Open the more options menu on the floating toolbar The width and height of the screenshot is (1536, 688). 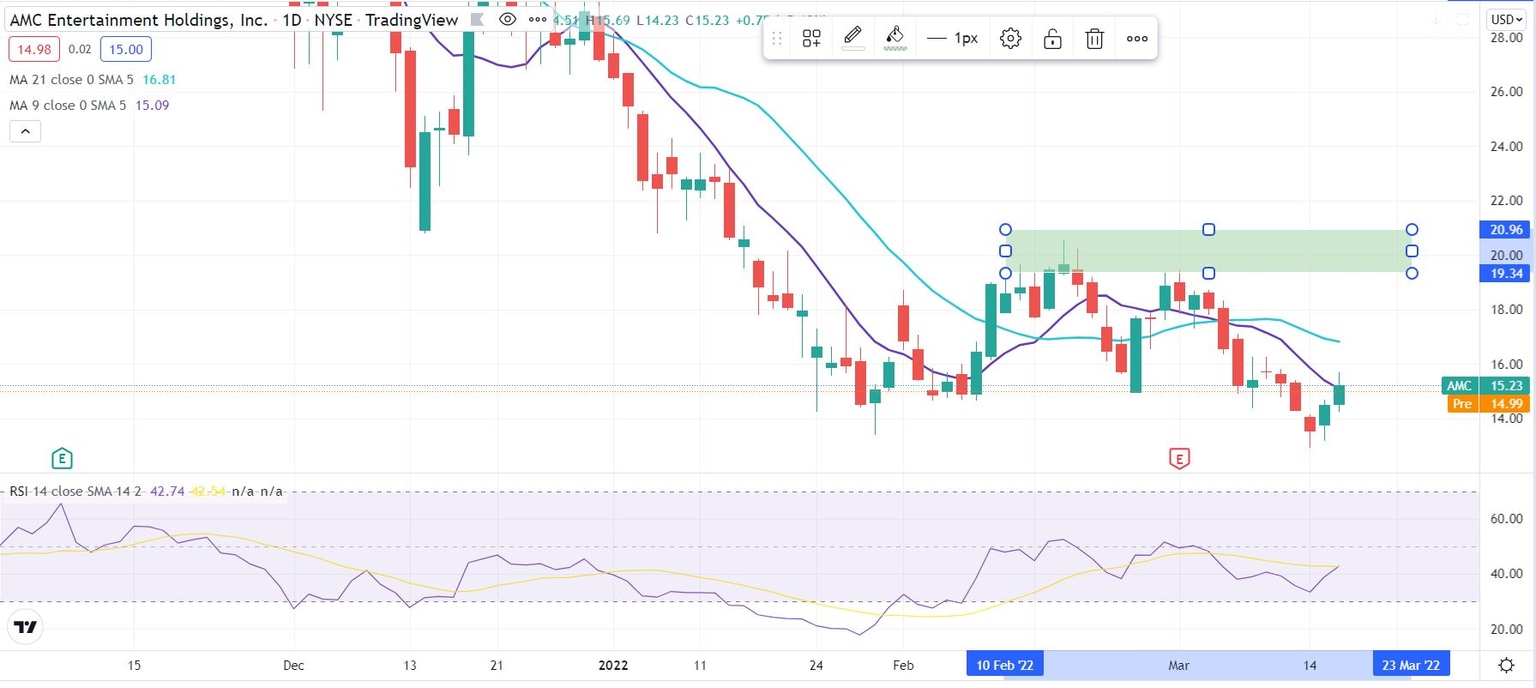(x=1137, y=37)
